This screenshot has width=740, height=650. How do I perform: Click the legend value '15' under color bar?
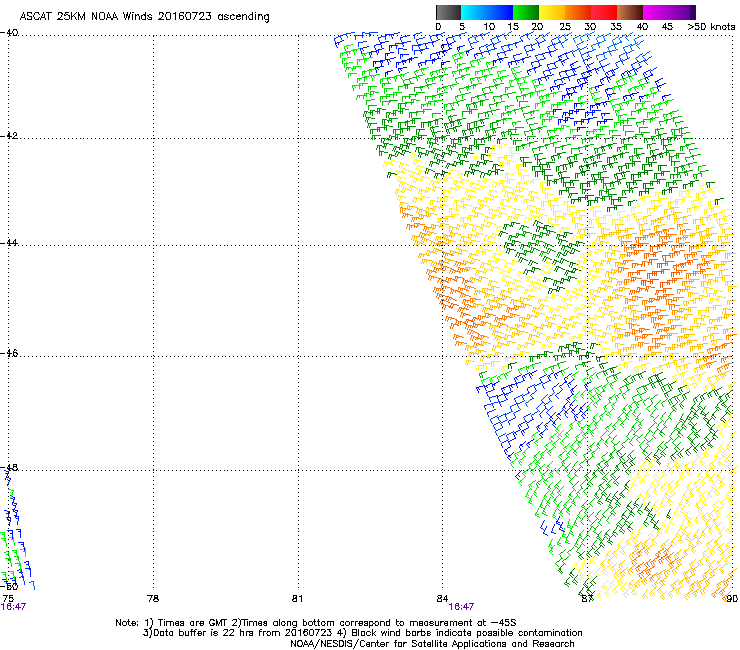pyautogui.click(x=513, y=27)
